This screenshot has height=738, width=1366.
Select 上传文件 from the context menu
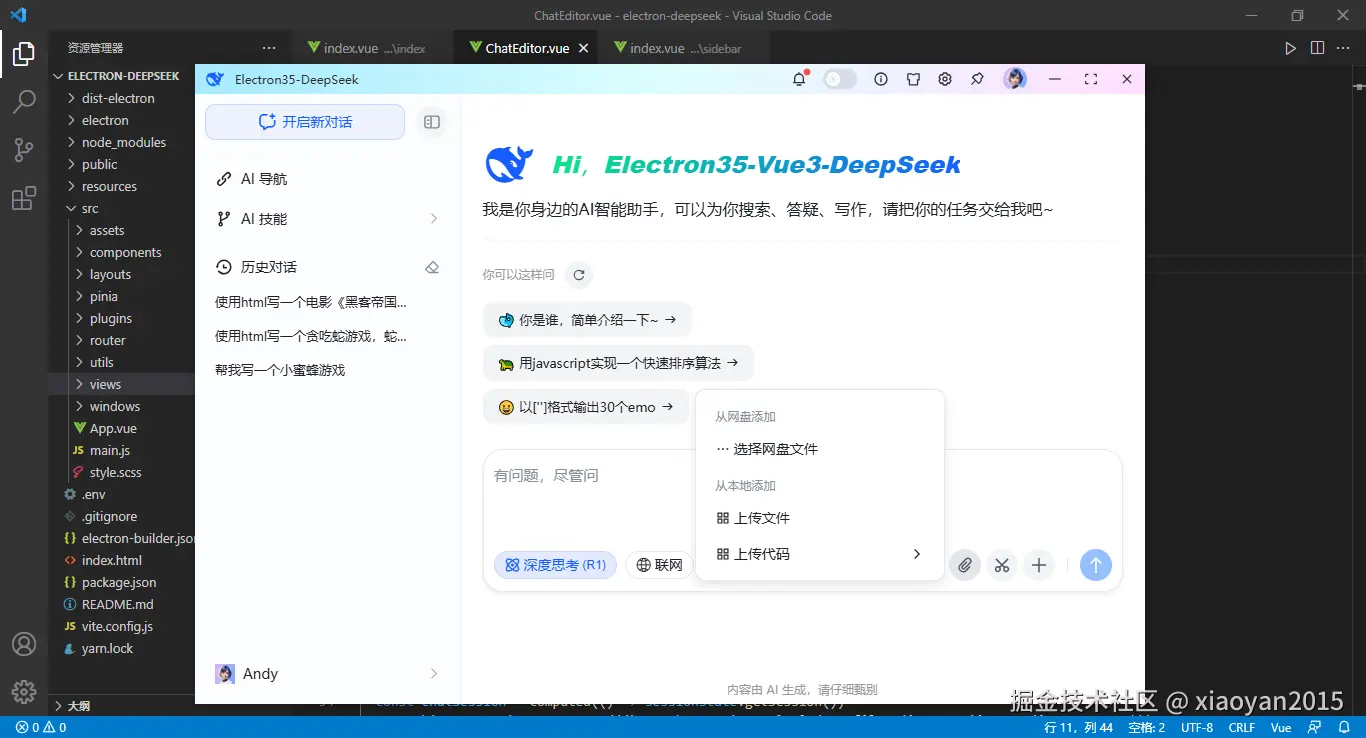click(x=762, y=517)
